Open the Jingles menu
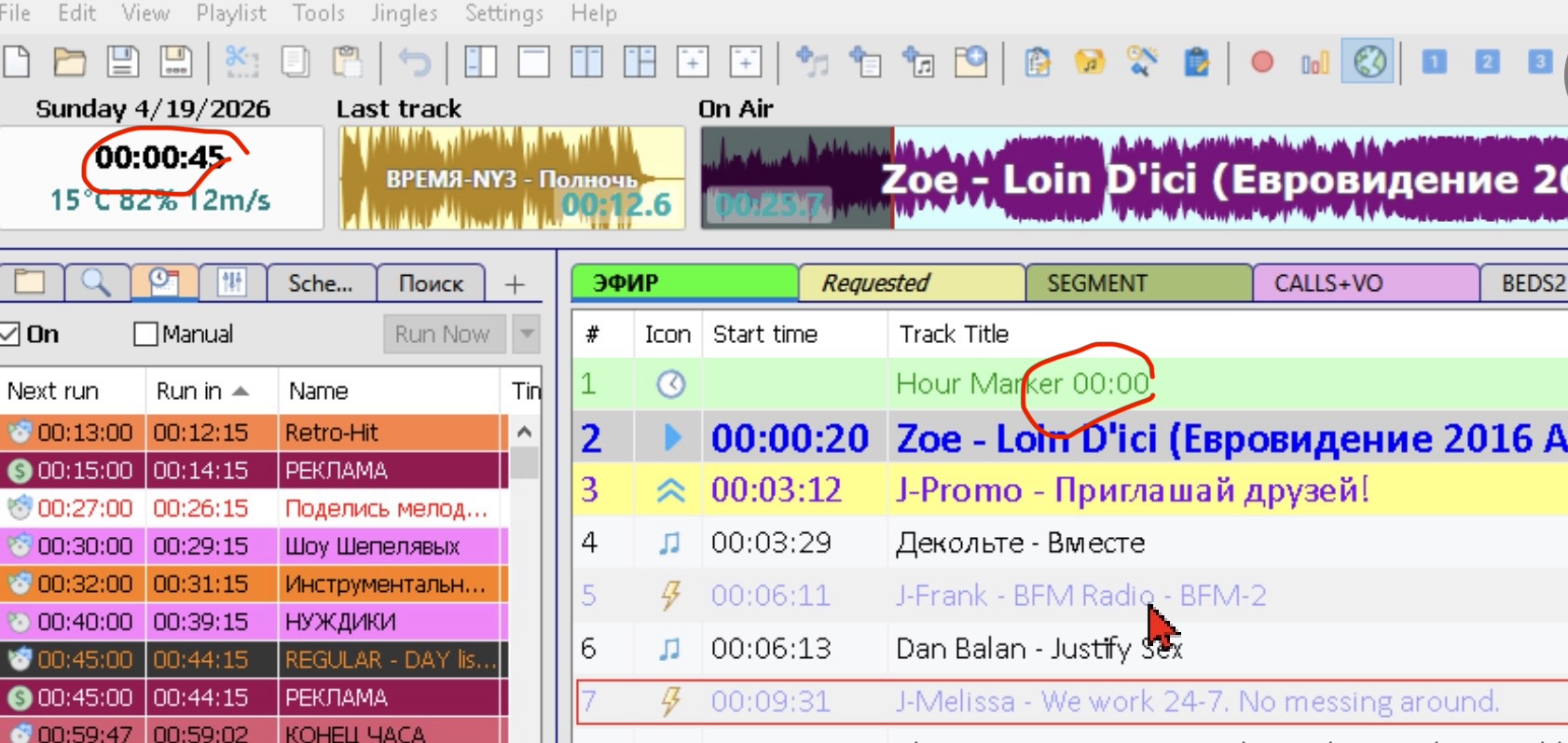This screenshot has height=743, width=1568. tap(404, 13)
